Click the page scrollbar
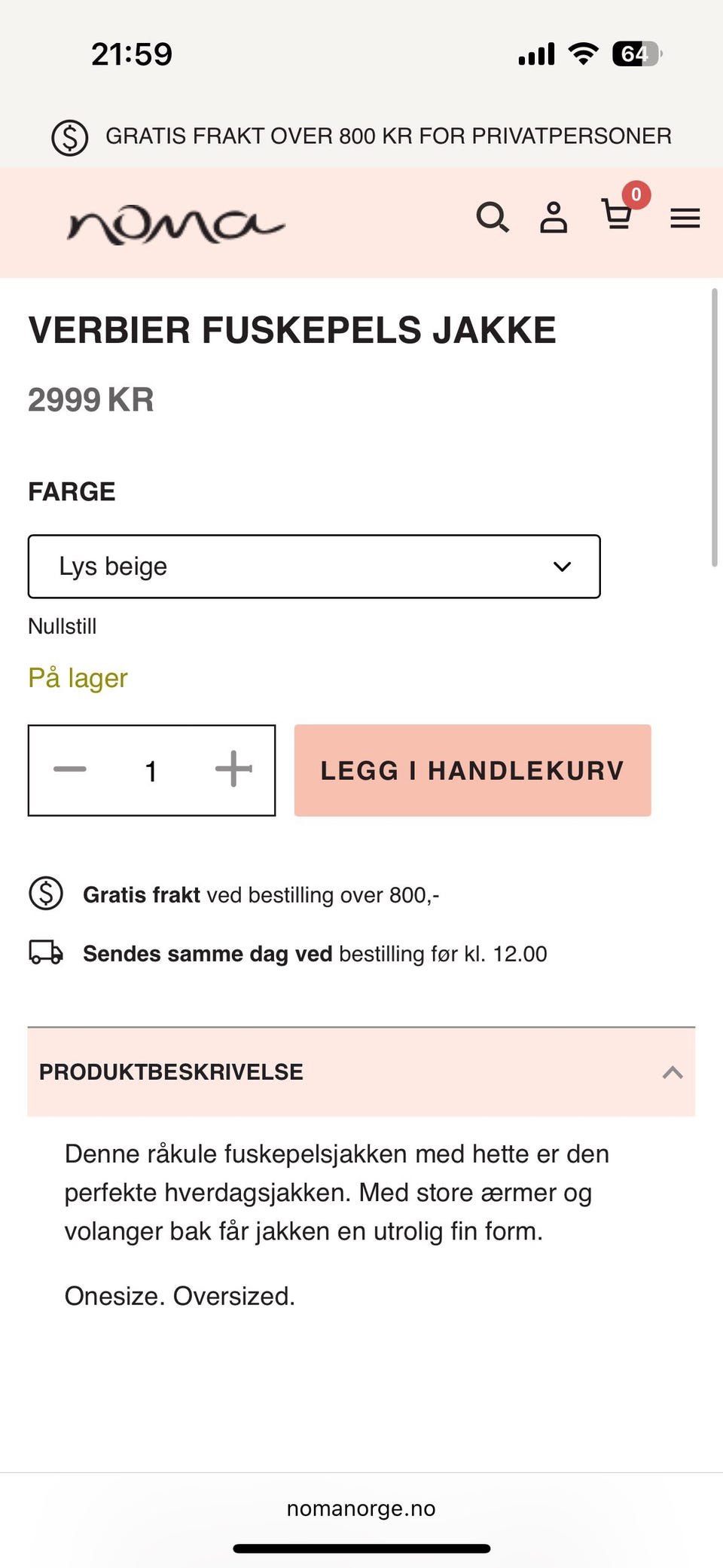Viewport: 723px width, 1568px height. pyautogui.click(x=714, y=427)
